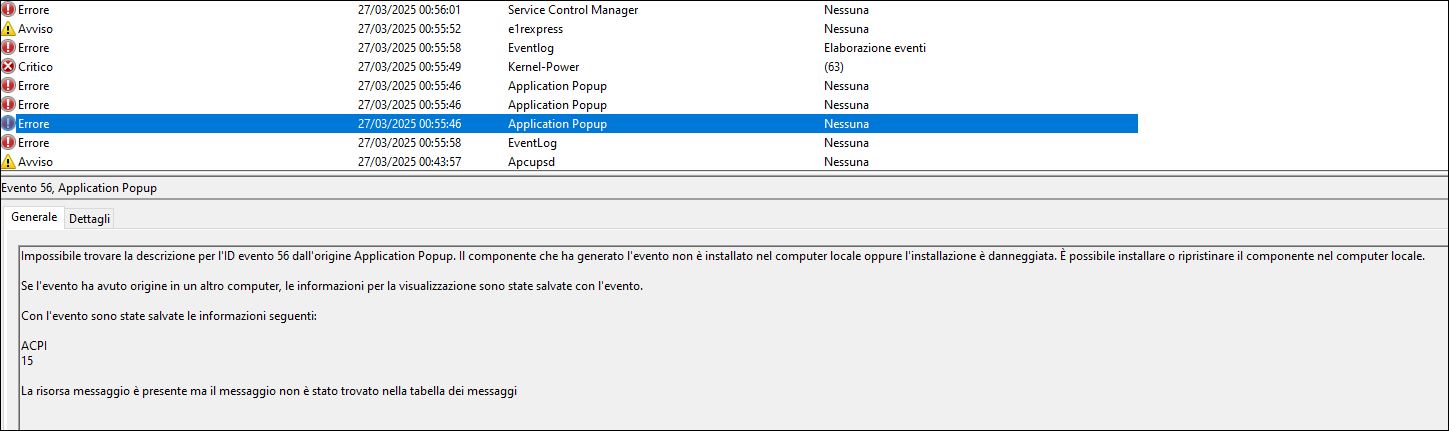
Task: Click the red error icon beside Eventlog Elaborazione eventi
Action: pos(8,48)
